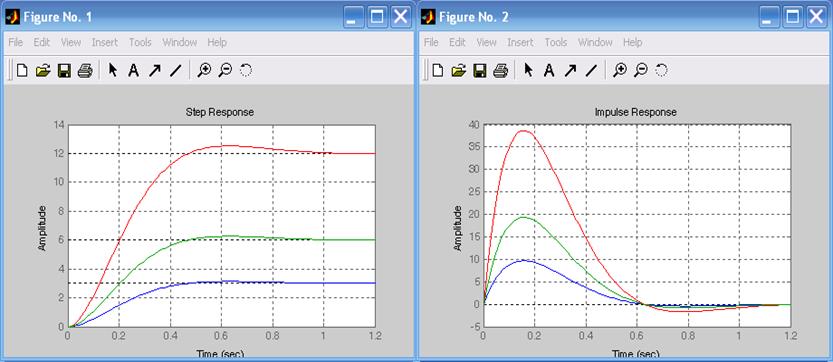Open Edit menu in Figure No. 1

pos(41,42)
